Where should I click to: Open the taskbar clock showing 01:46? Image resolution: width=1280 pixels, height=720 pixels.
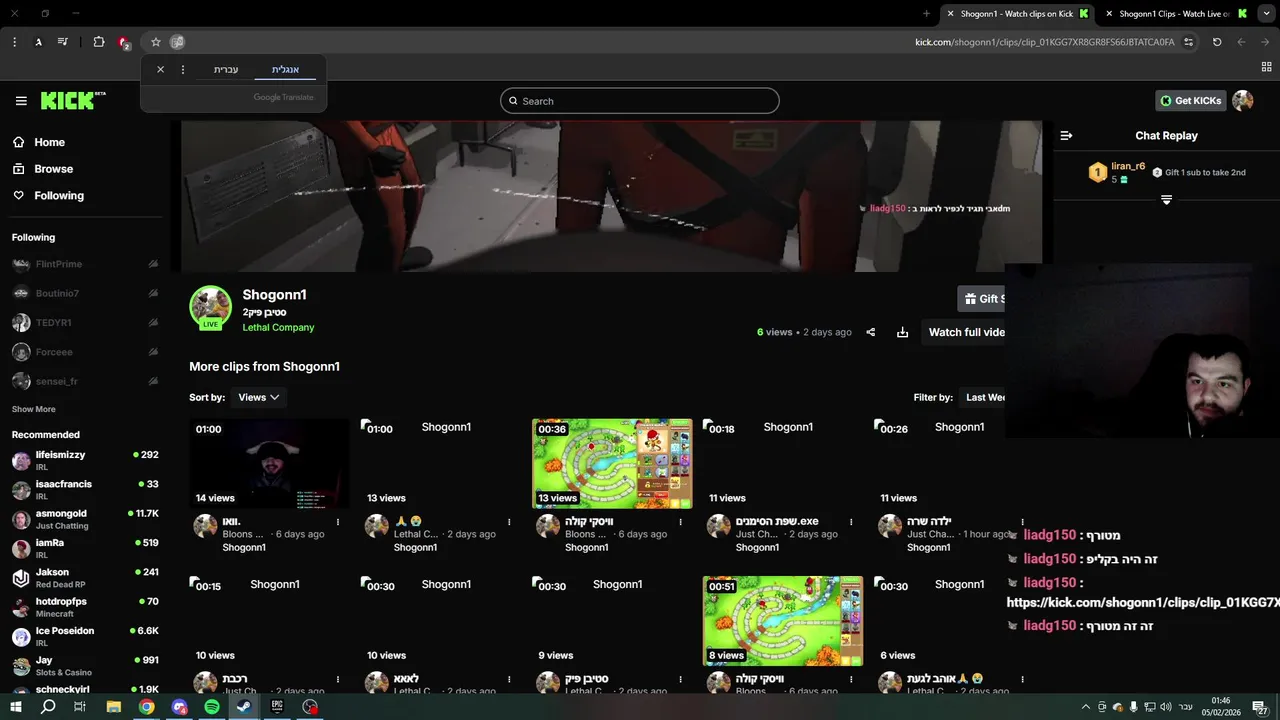point(1221,706)
